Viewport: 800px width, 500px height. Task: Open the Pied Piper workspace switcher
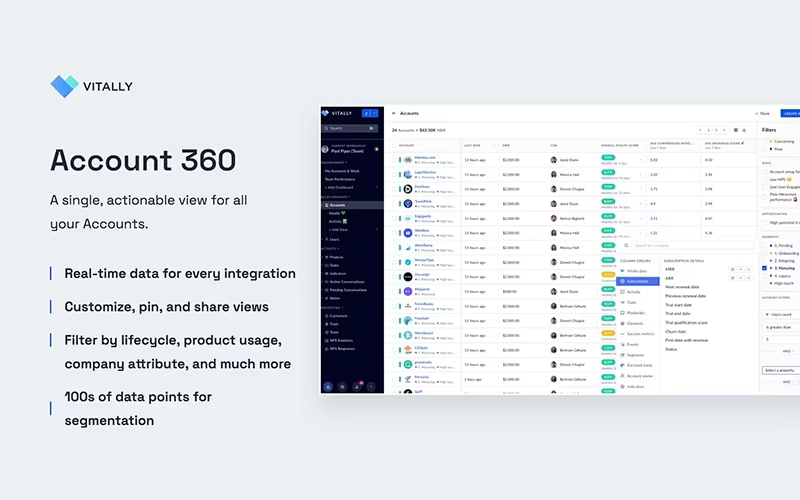(x=350, y=148)
